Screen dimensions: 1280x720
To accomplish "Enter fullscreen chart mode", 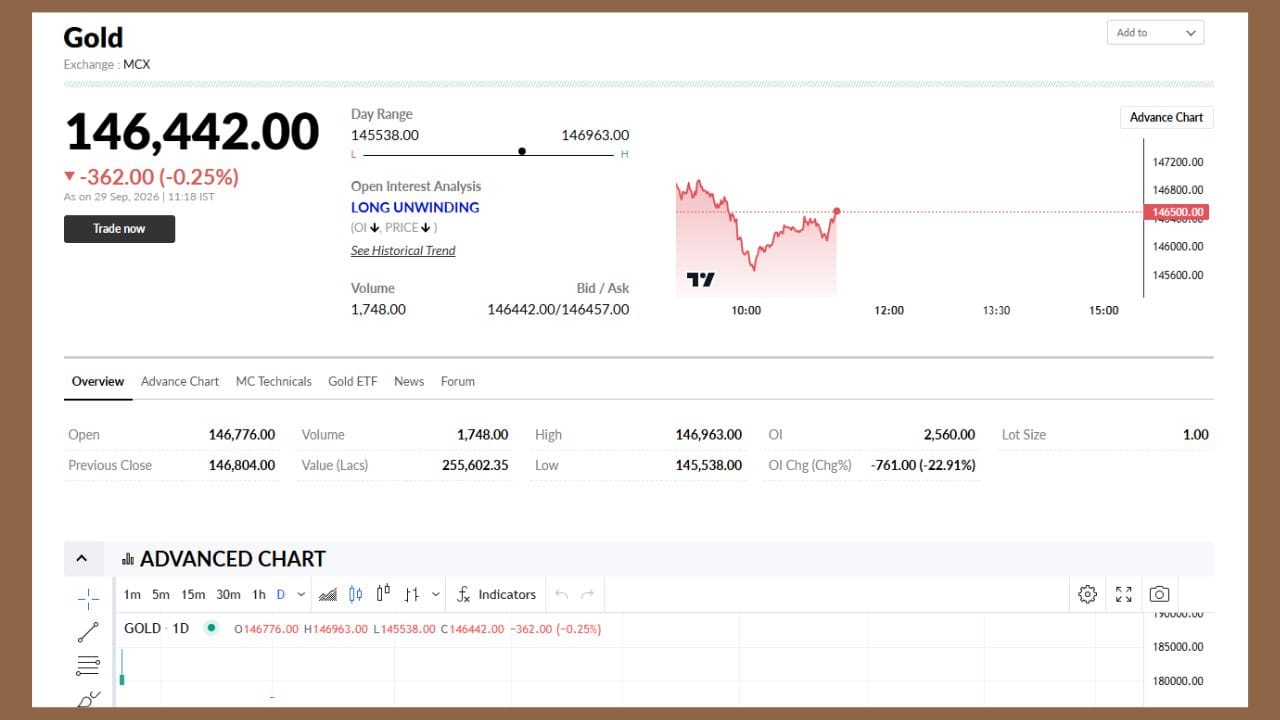I will point(1123,594).
